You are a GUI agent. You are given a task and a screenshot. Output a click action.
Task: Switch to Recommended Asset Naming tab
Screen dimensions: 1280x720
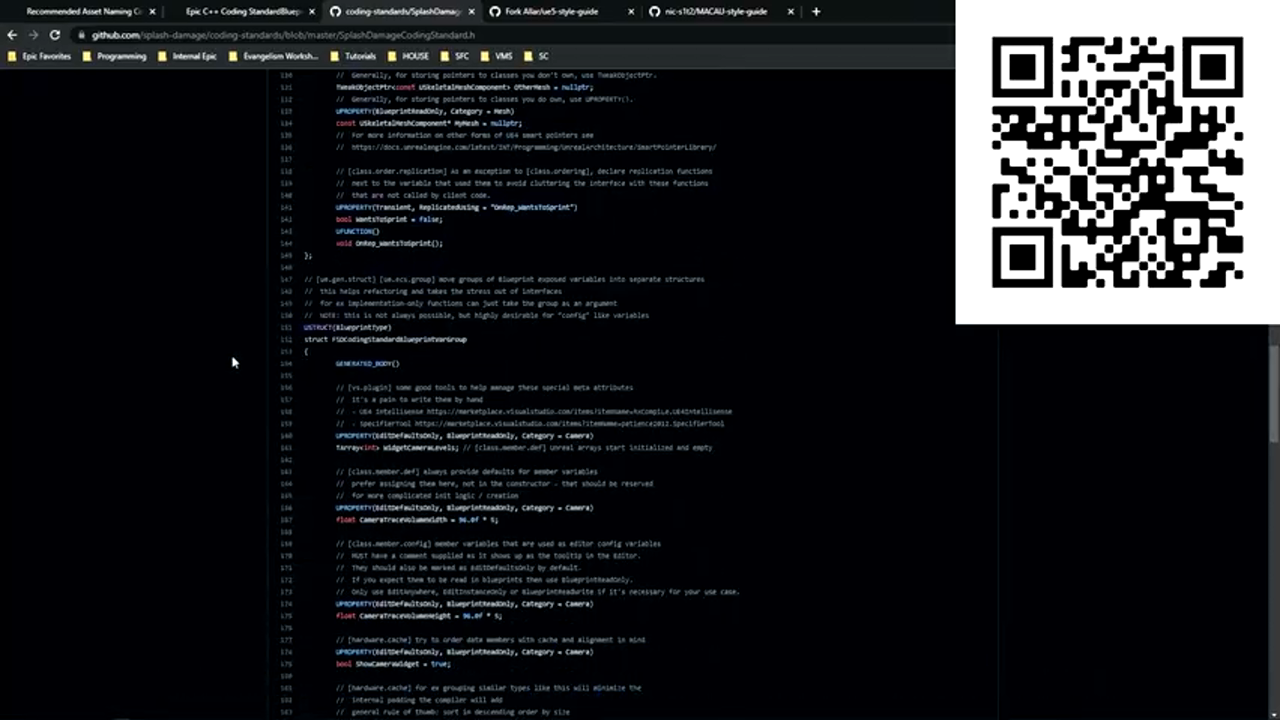pyautogui.click(x=82, y=12)
